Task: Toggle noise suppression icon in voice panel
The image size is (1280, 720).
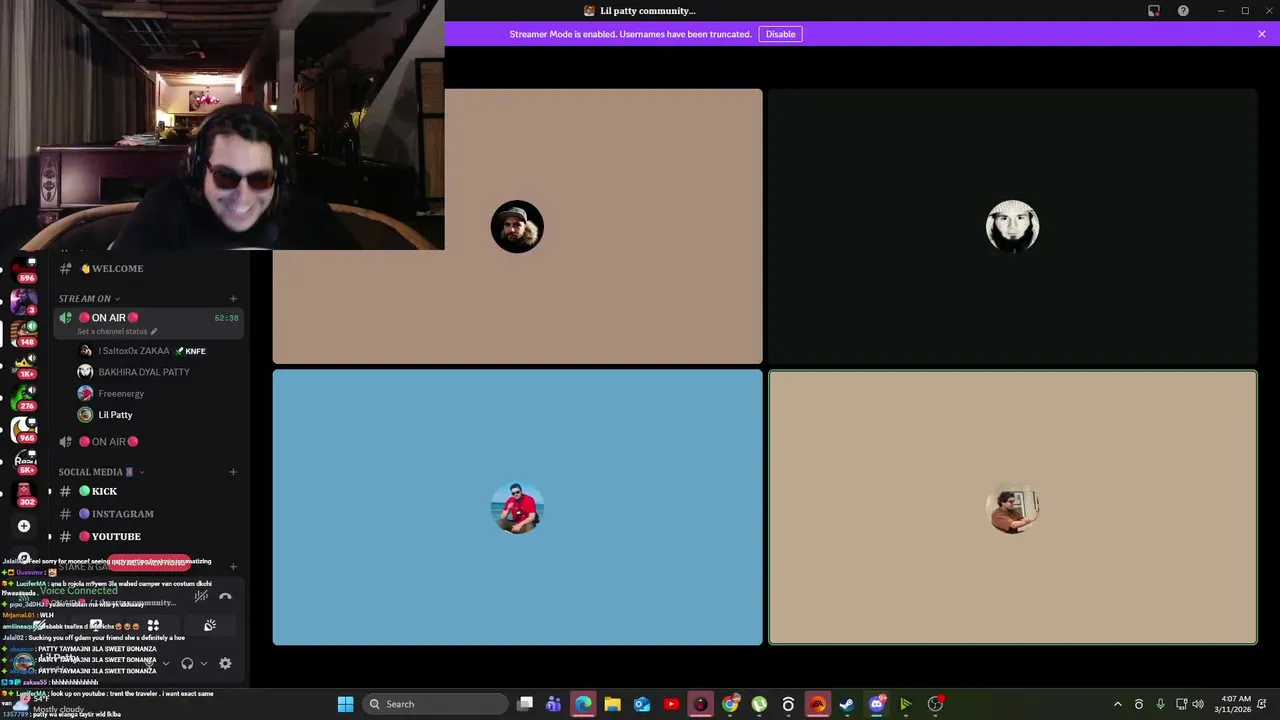Action: 201,597
